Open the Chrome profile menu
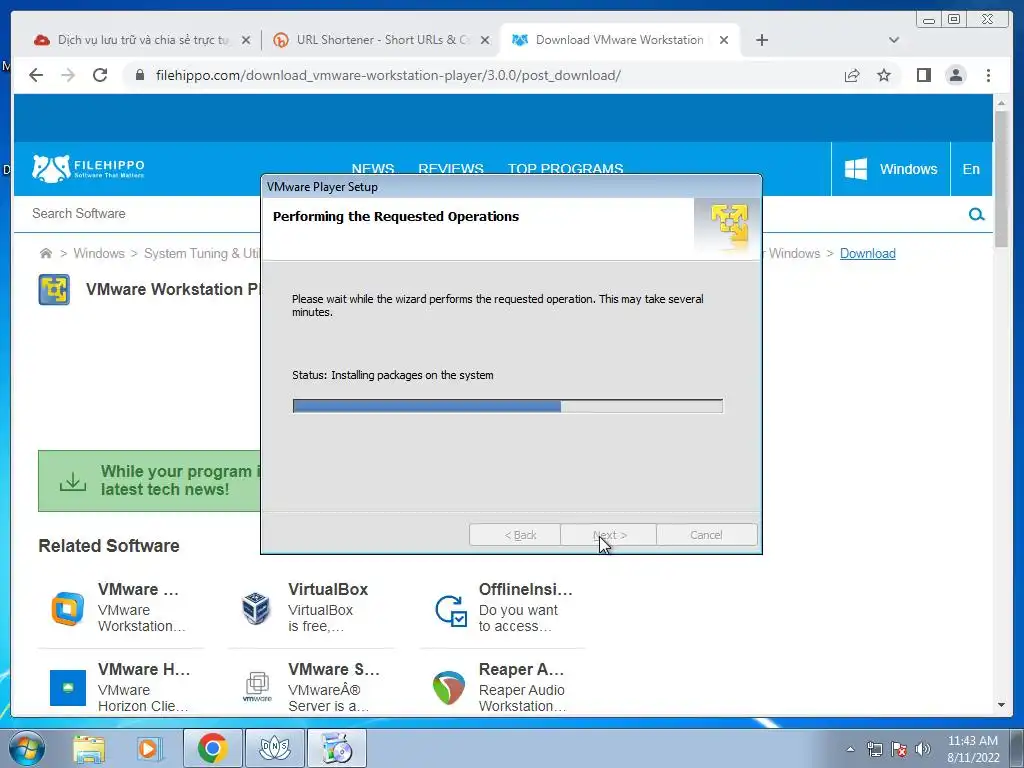 (955, 75)
